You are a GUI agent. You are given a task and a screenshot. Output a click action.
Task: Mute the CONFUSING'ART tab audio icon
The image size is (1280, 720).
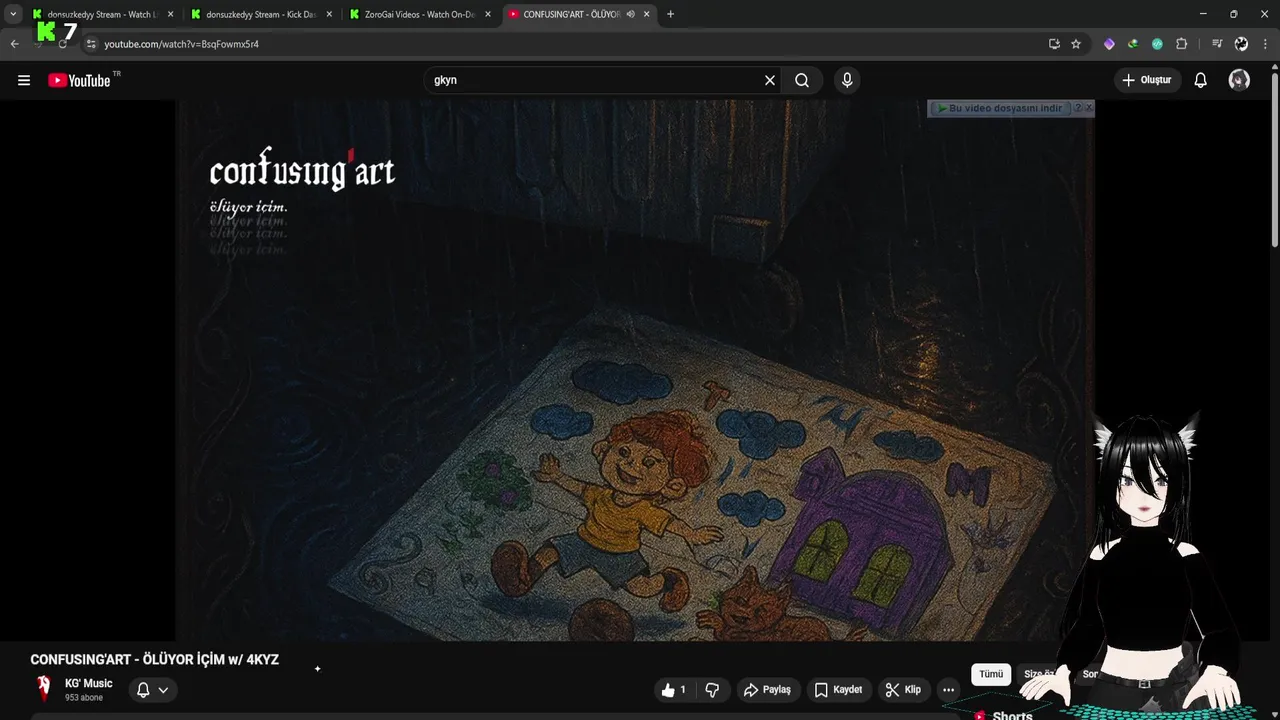[x=630, y=14]
